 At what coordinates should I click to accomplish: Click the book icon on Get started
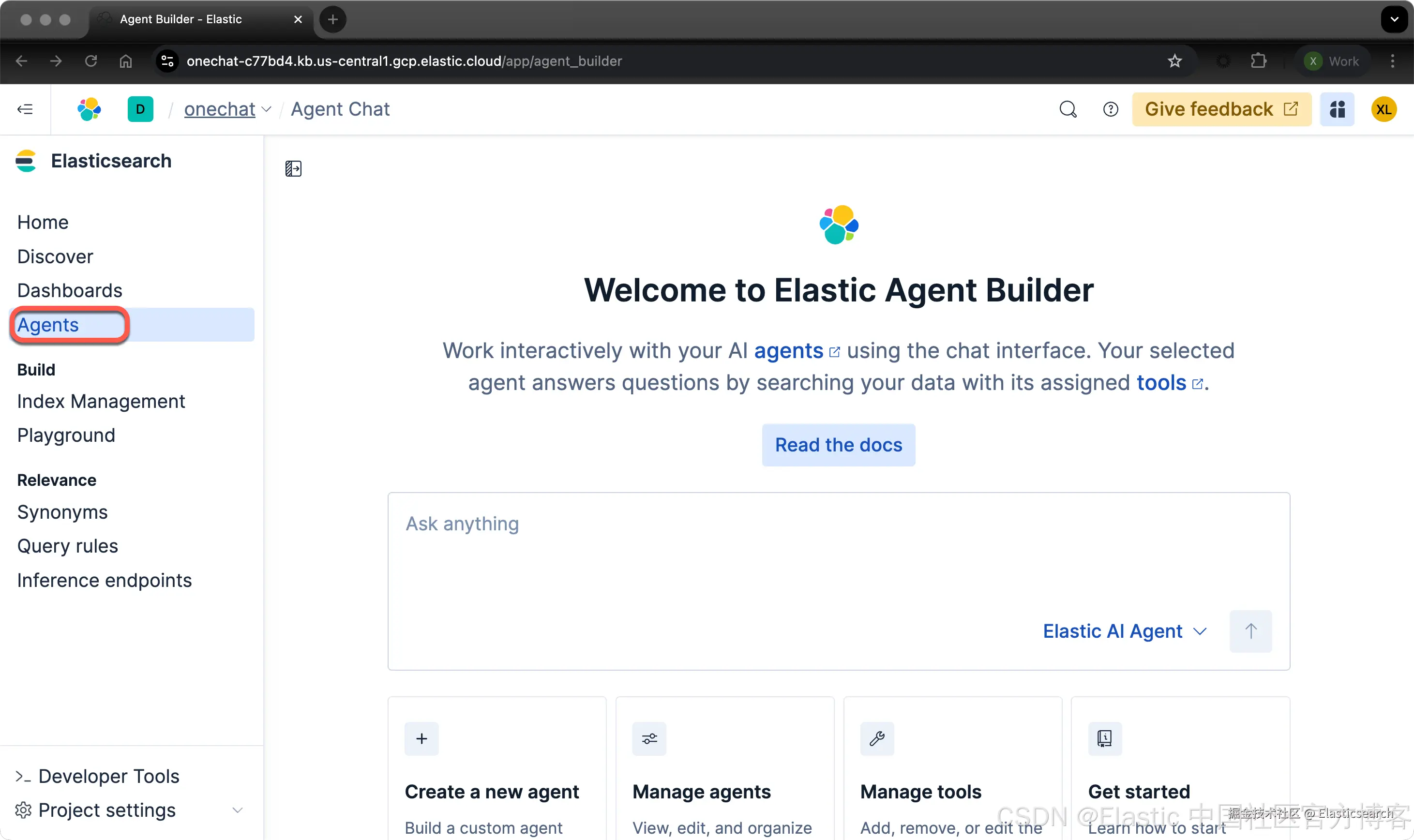[x=1104, y=739]
